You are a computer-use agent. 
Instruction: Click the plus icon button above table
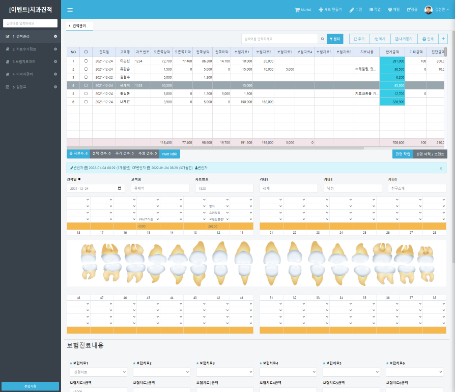(x=443, y=39)
